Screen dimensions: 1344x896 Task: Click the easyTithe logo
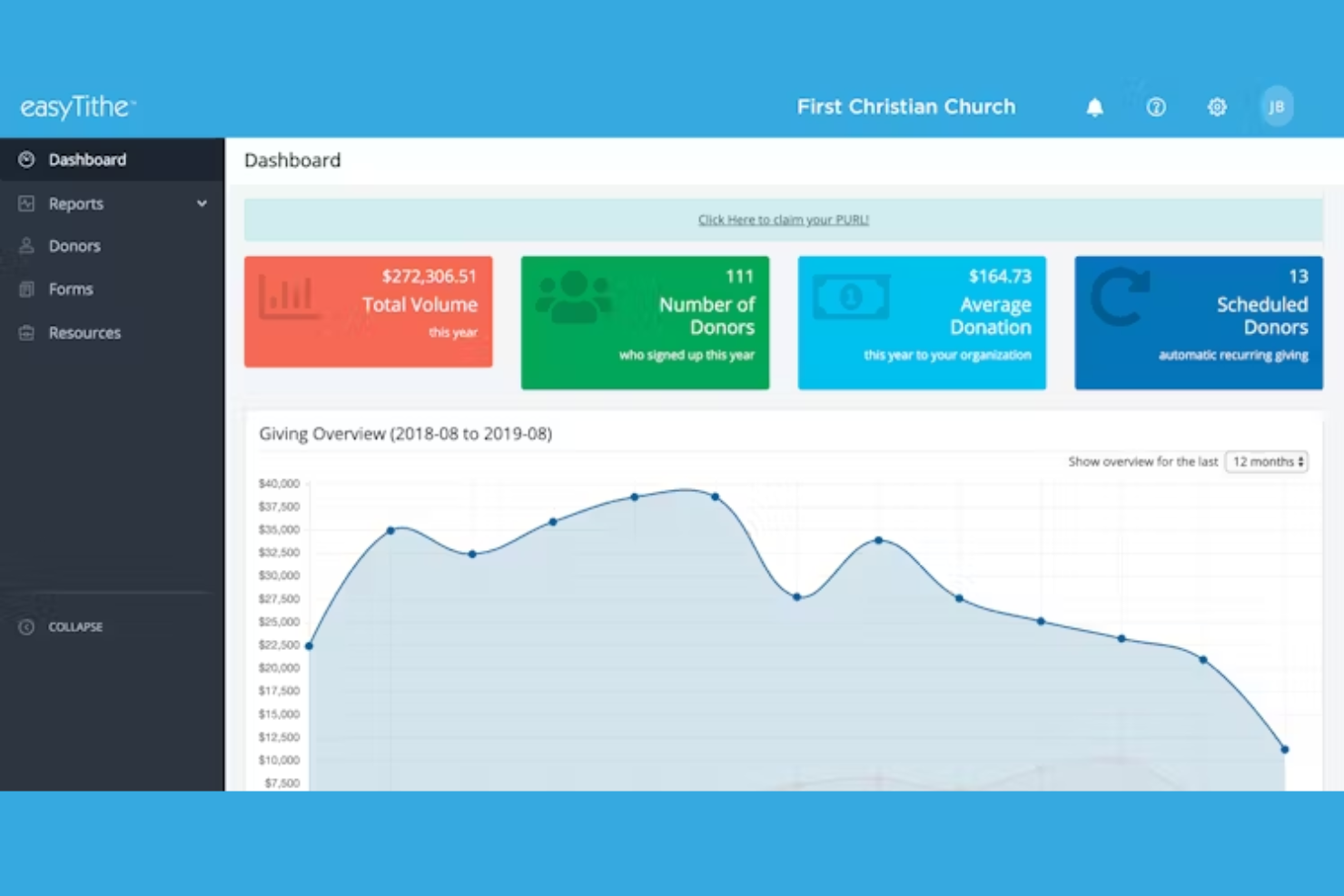tap(78, 107)
